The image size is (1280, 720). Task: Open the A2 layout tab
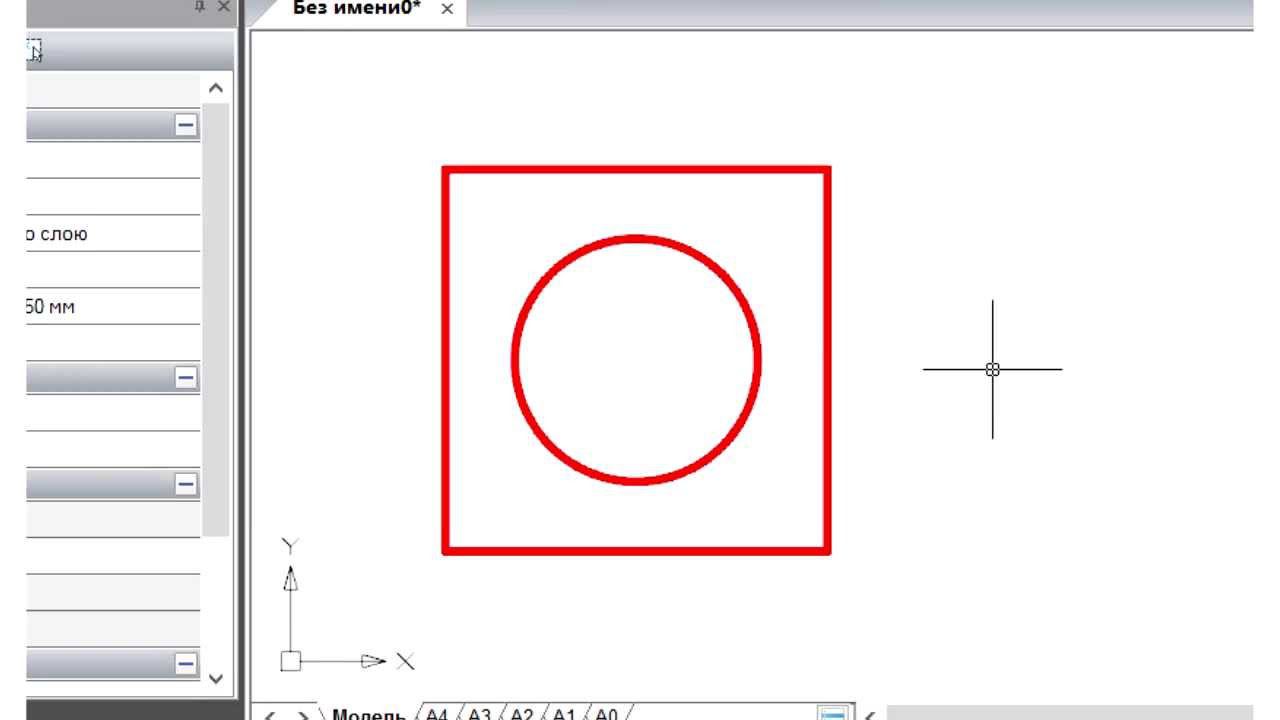click(522, 714)
